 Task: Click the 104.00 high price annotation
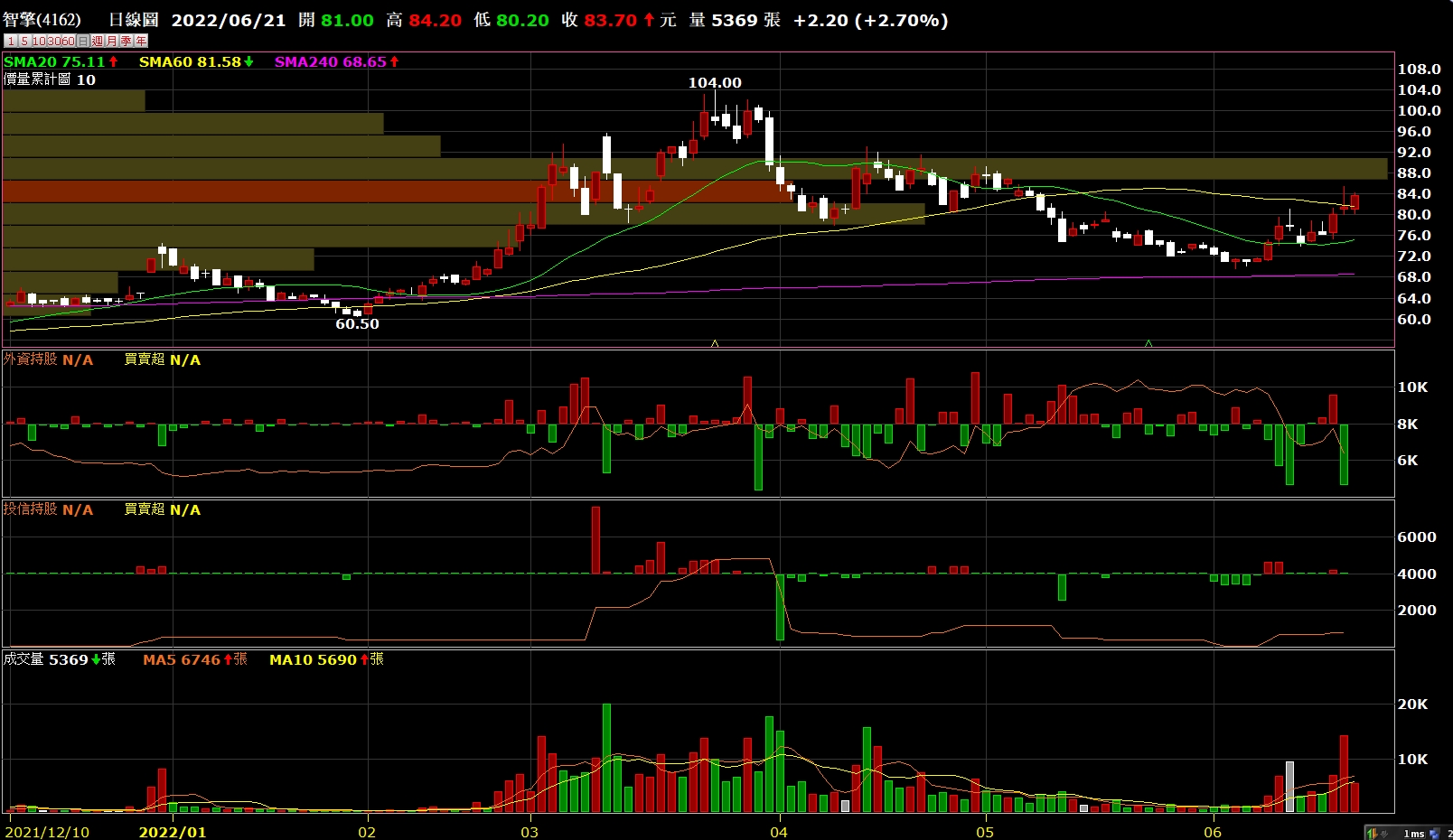(715, 82)
